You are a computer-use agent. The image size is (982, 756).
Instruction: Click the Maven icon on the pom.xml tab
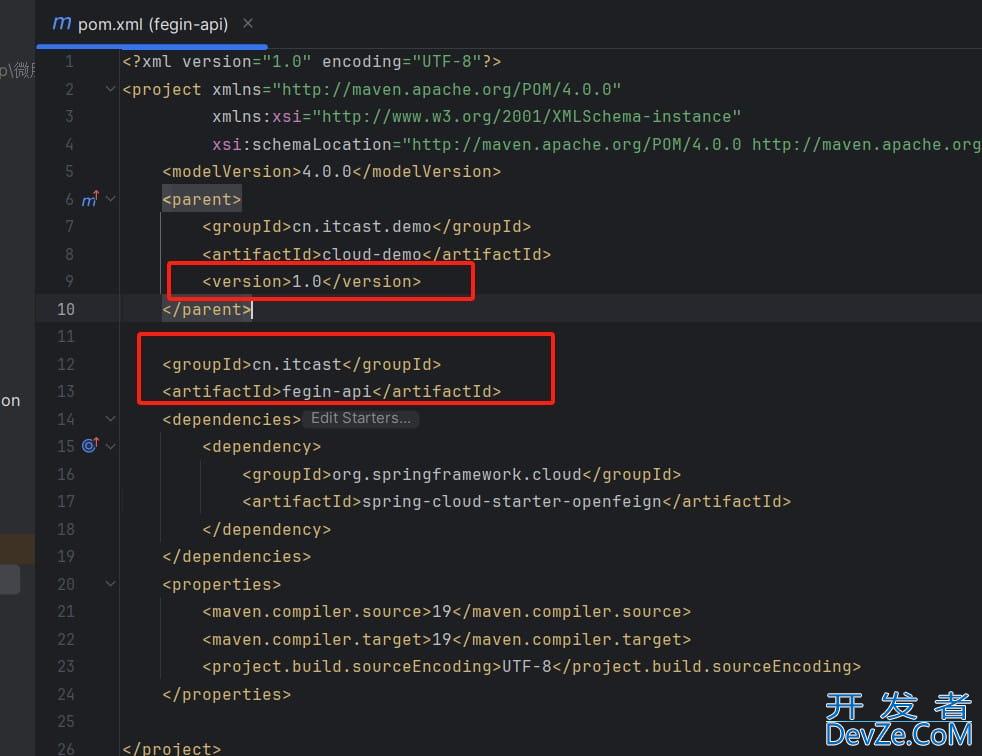point(62,23)
